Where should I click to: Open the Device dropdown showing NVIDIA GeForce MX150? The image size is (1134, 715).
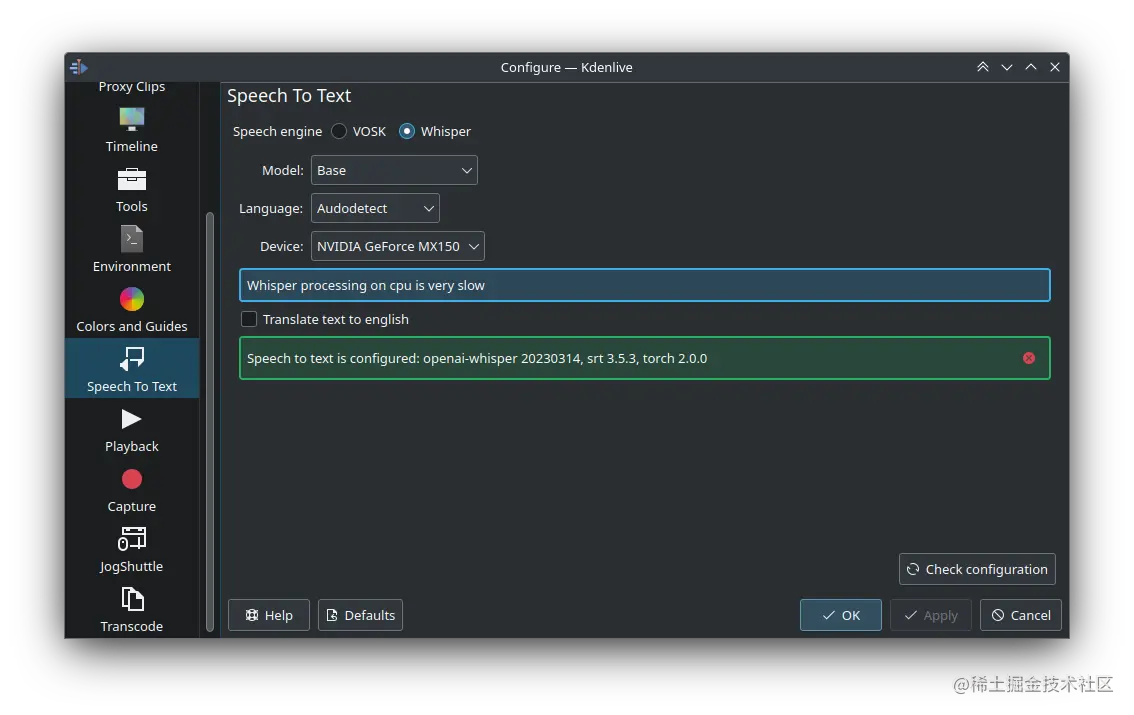pyautogui.click(x=398, y=247)
